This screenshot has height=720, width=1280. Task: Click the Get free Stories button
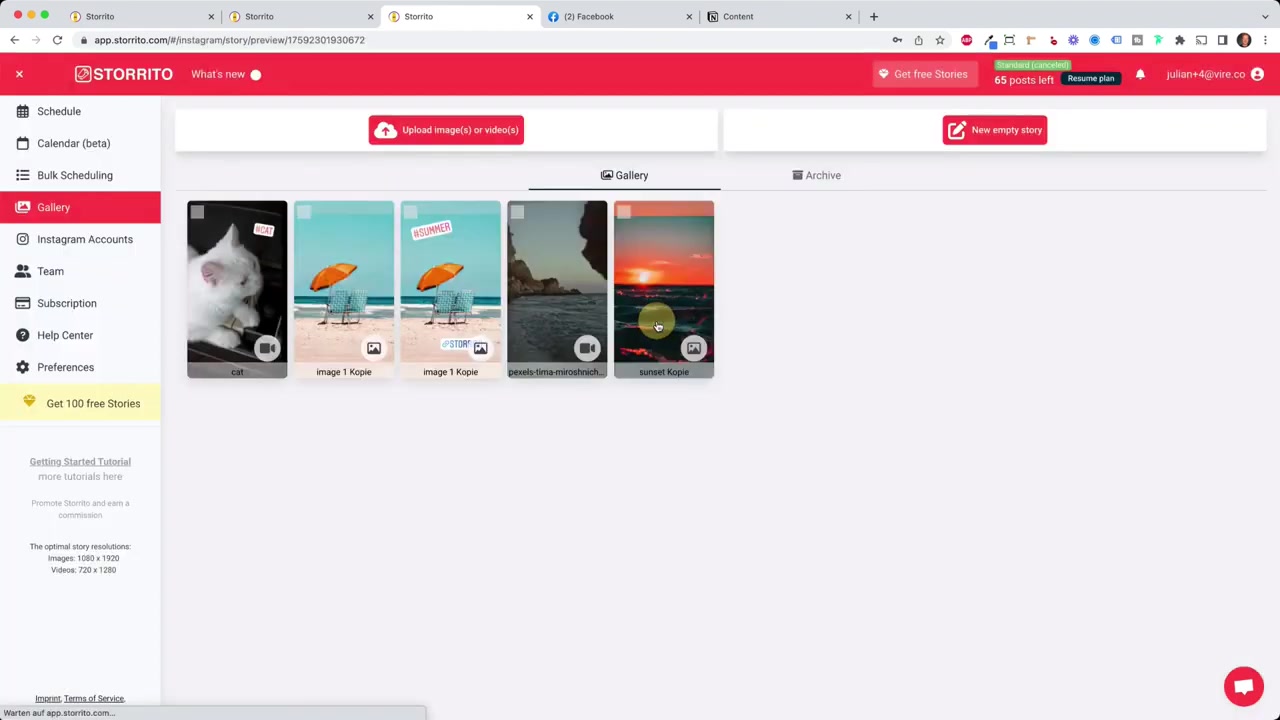[923, 74]
